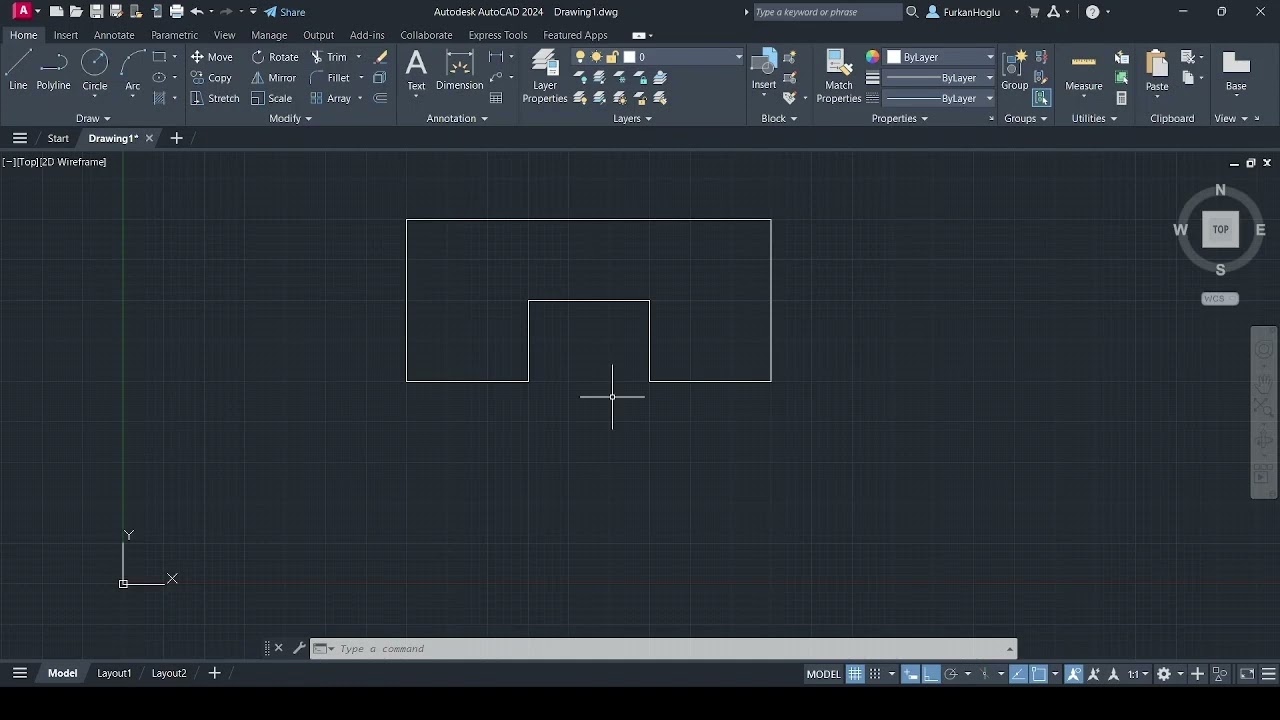Select the Hatch tool in Draw panel
Screen dimensions: 1280x720
tap(159, 98)
